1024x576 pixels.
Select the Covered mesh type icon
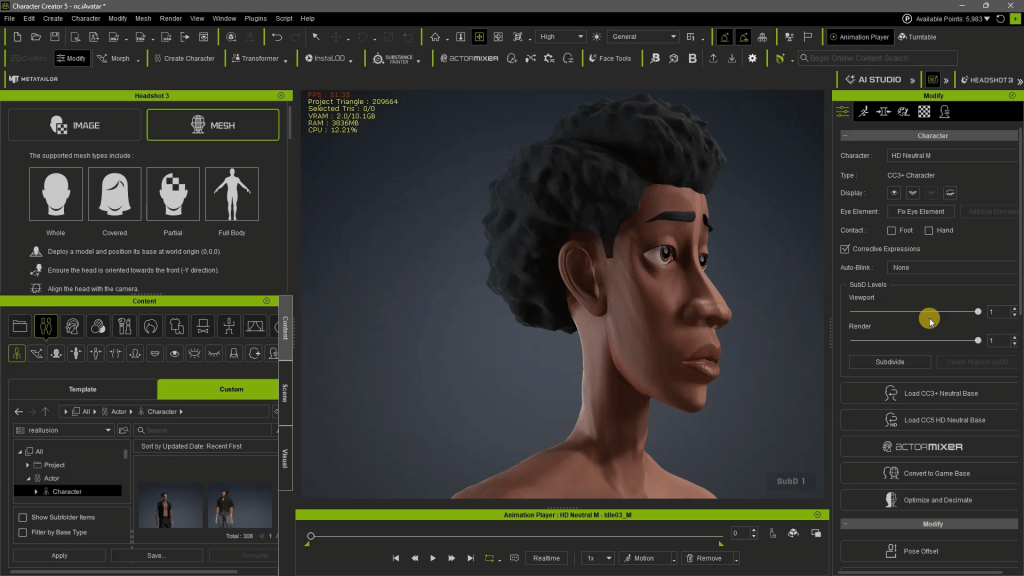coord(114,194)
